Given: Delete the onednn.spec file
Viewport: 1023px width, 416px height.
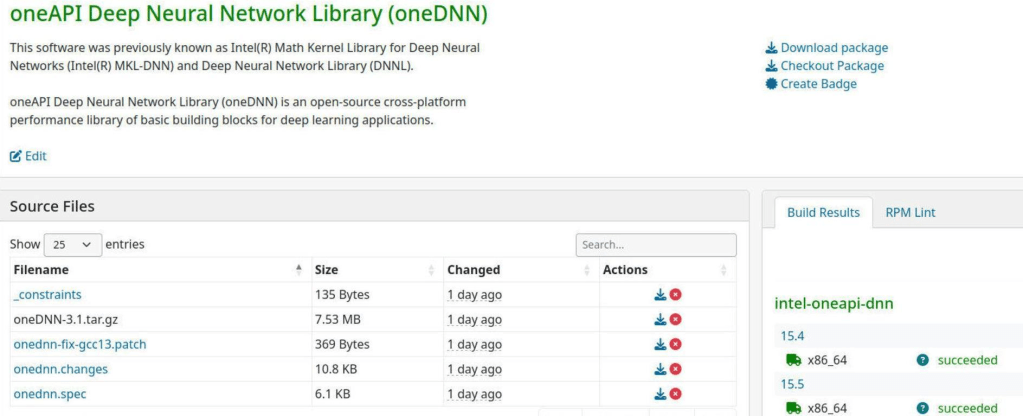Looking at the screenshot, I should [x=675, y=394].
